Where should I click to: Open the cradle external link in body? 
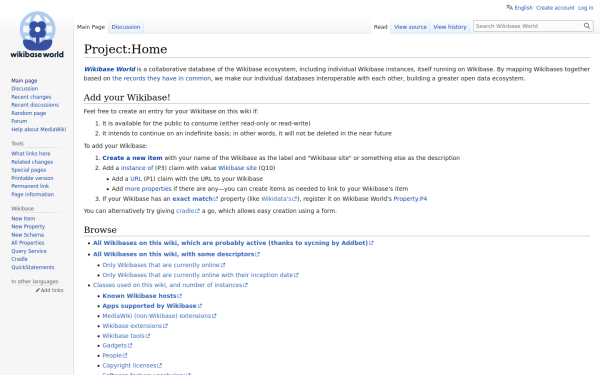pos(188,211)
